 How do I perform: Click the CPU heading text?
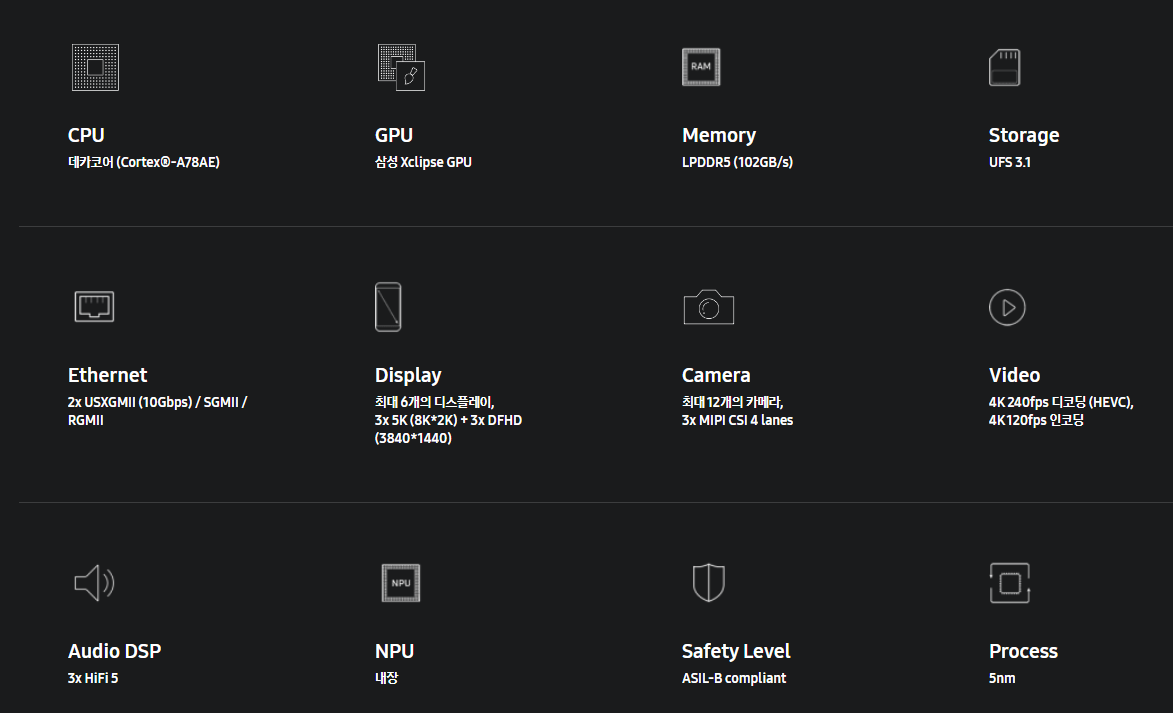tap(86, 135)
